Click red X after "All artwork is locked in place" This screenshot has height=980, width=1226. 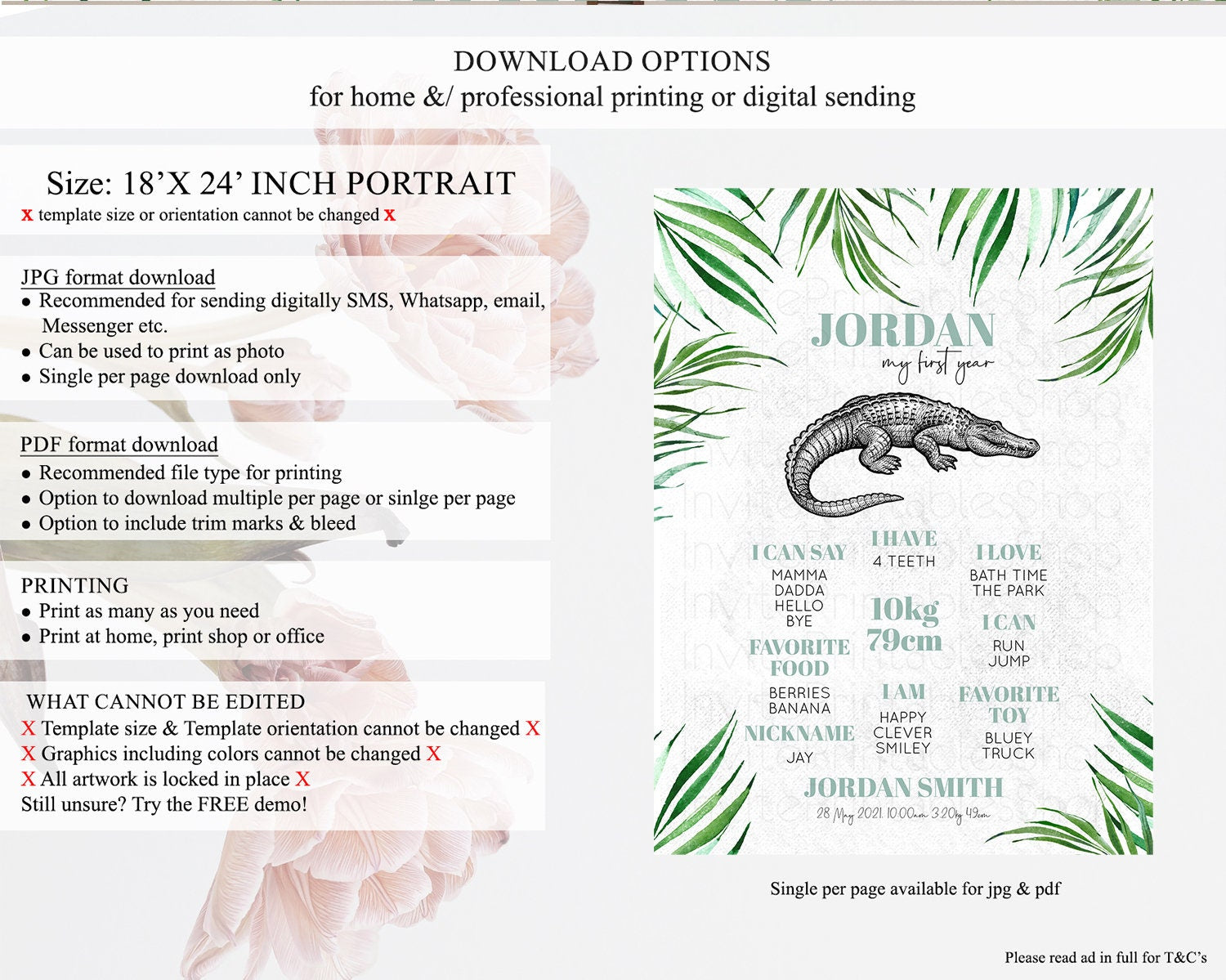302,779
